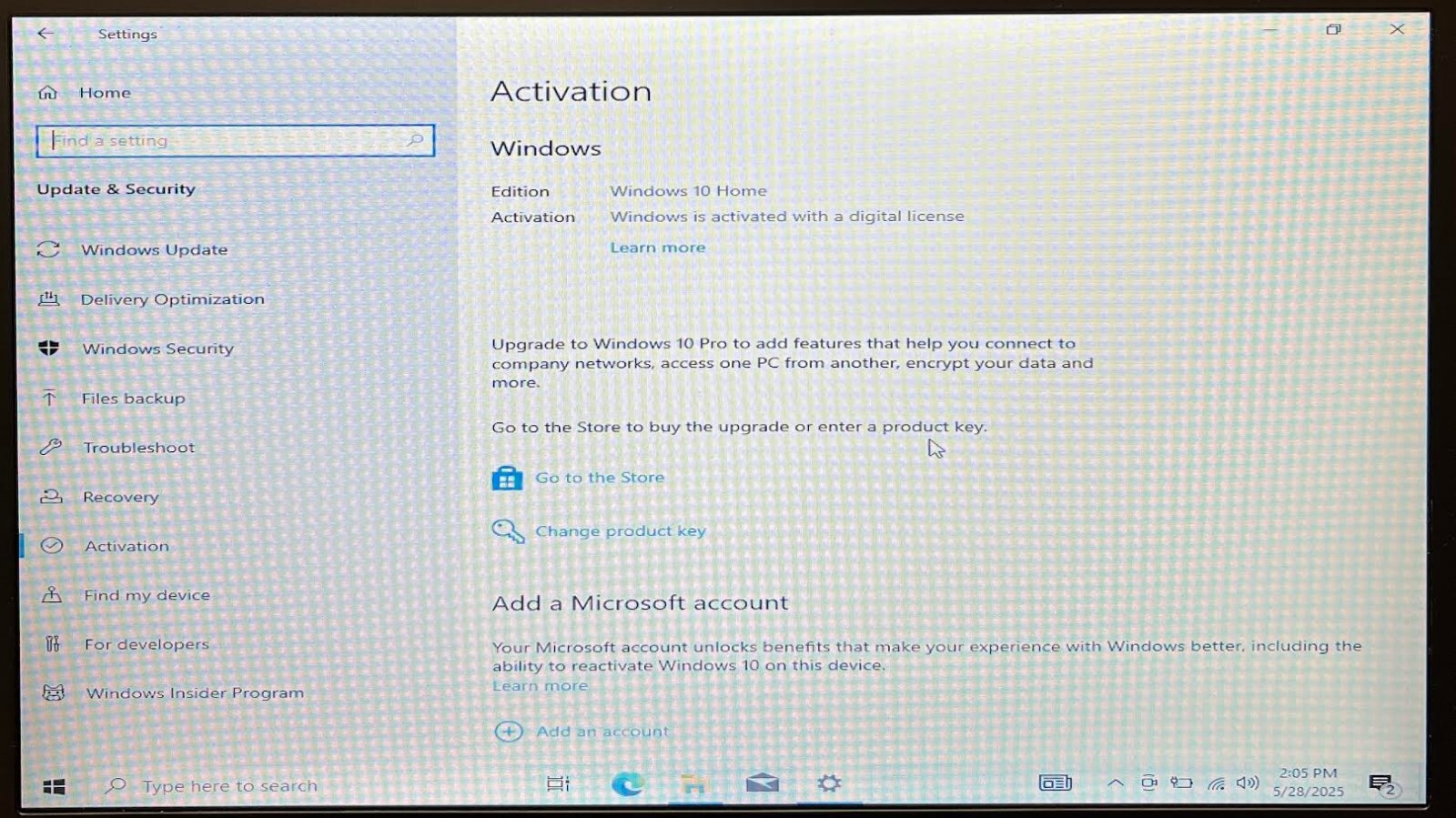The height and width of the screenshot is (818, 1456).
Task: Click Go to the Store link
Action: [600, 478]
